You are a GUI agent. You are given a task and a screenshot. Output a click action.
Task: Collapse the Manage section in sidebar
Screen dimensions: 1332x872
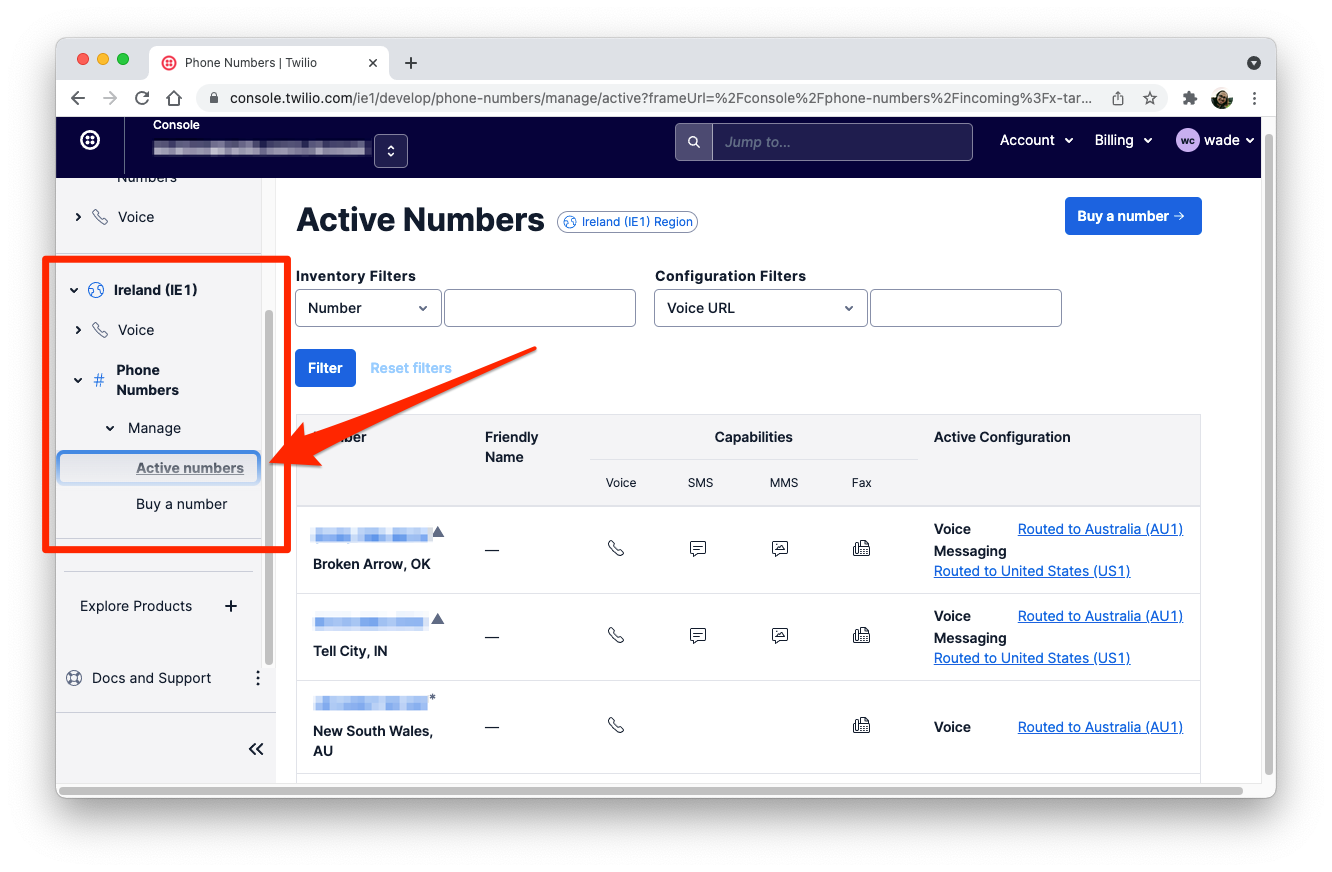click(x=110, y=428)
